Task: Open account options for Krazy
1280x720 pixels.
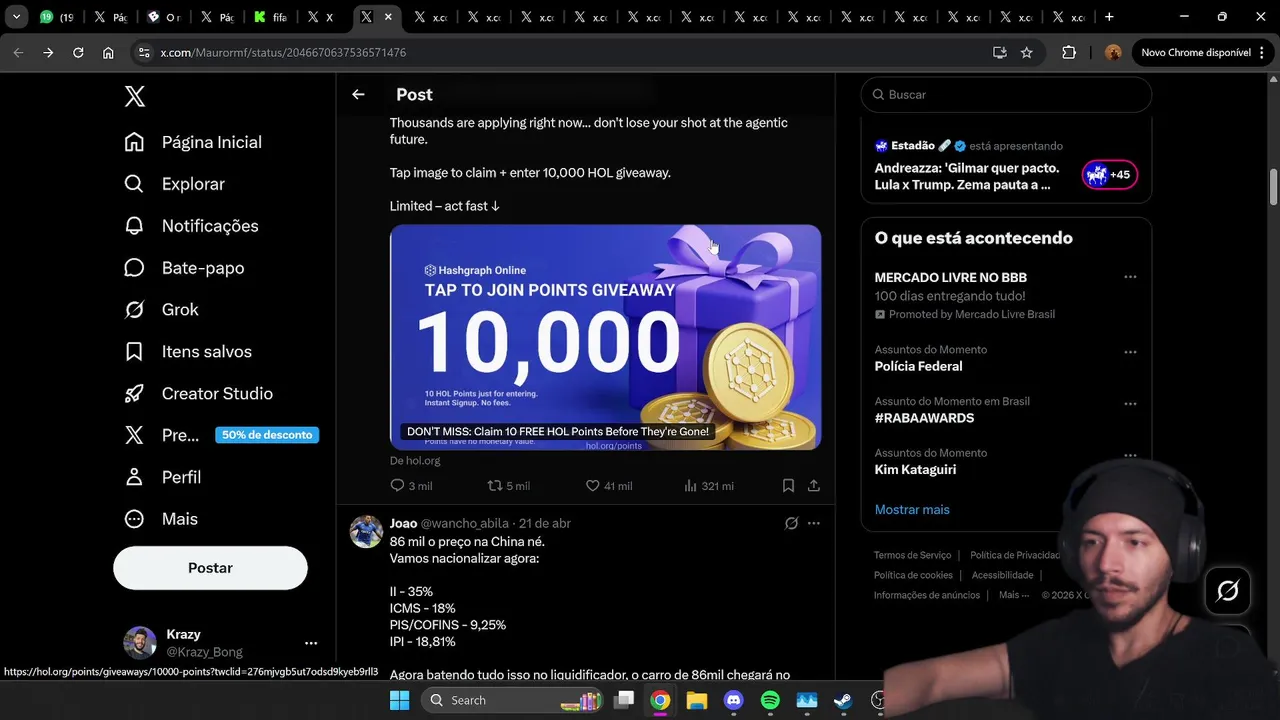Action: tap(311, 643)
